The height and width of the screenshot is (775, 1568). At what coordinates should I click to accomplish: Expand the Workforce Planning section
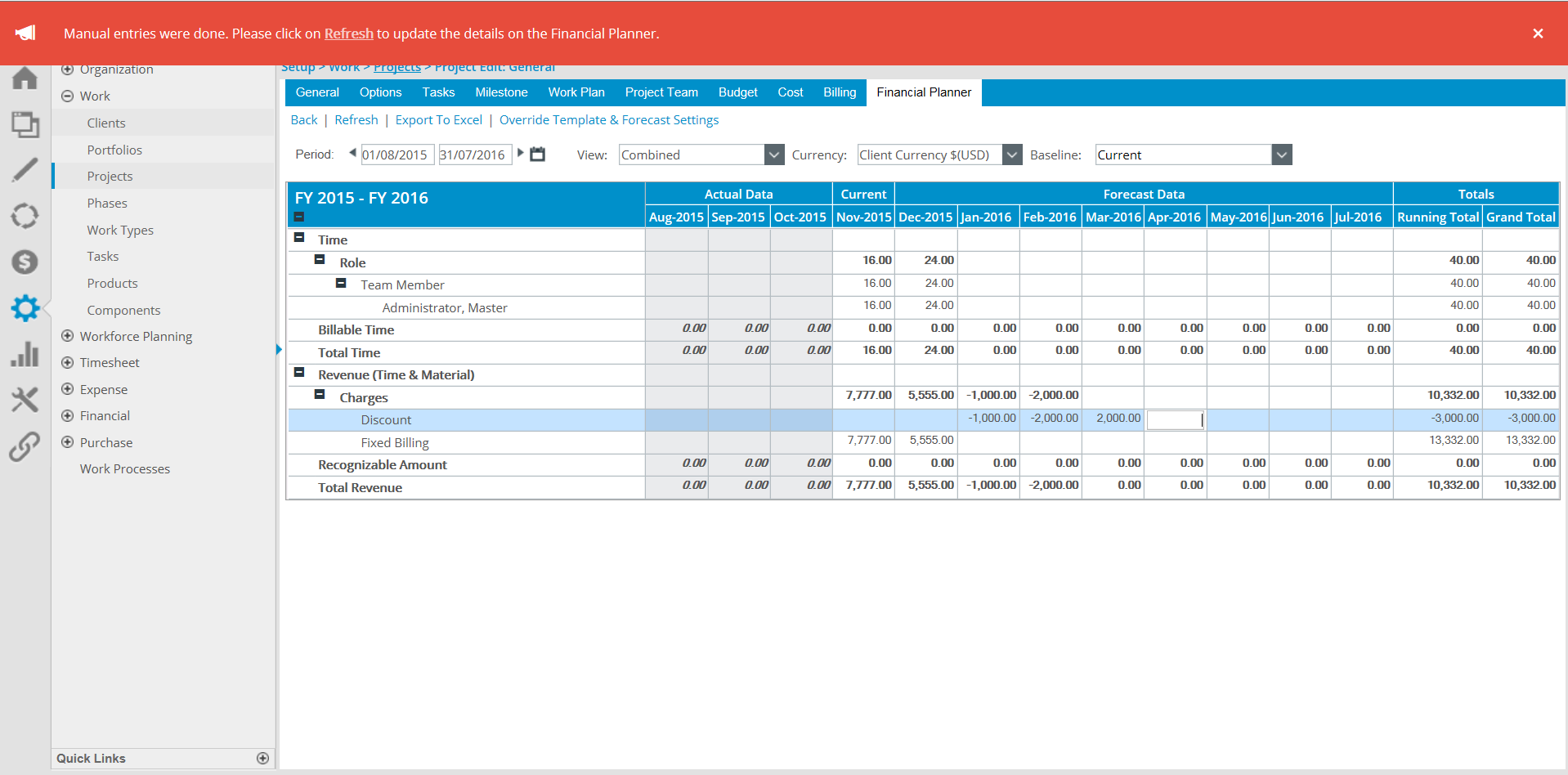(68, 336)
